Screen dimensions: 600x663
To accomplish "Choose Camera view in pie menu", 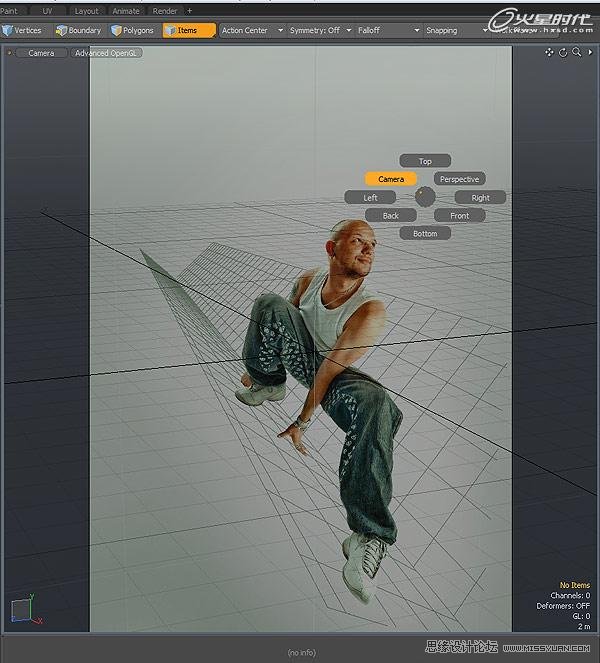I will coord(391,179).
